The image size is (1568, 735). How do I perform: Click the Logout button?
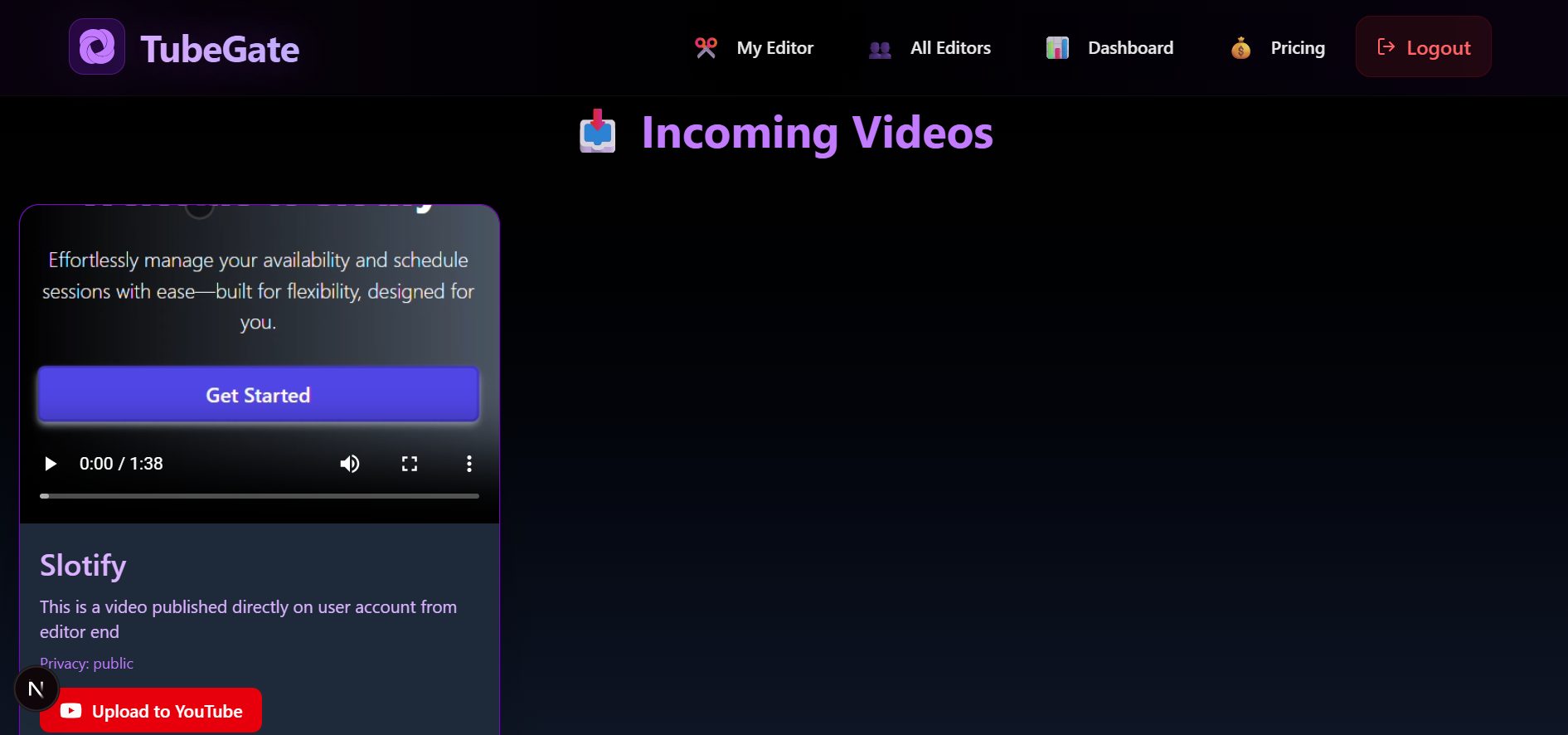(1424, 47)
